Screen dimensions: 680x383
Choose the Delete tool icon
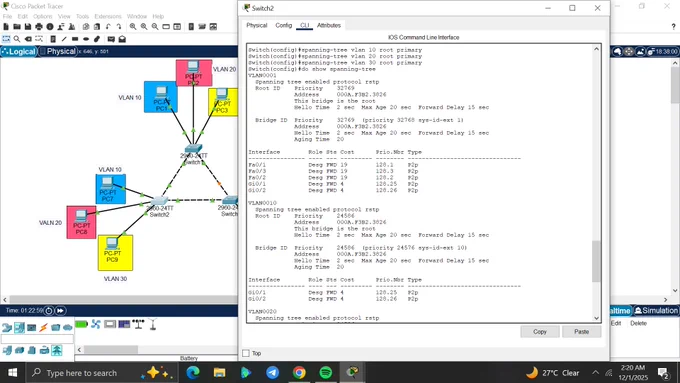point(28,39)
